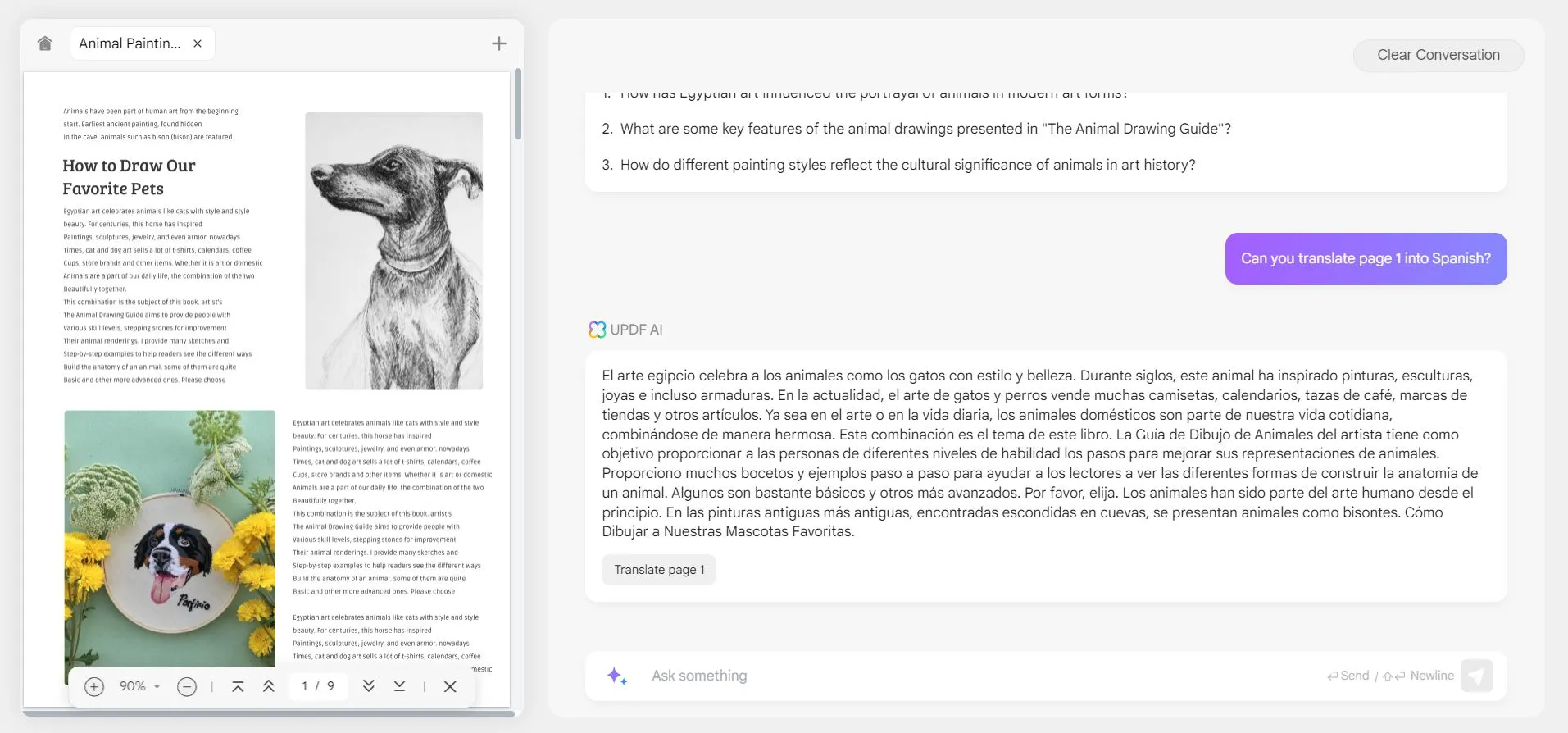This screenshot has width=1568, height=733.
Task: Click the send message paper plane button
Action: point(1476,676)
